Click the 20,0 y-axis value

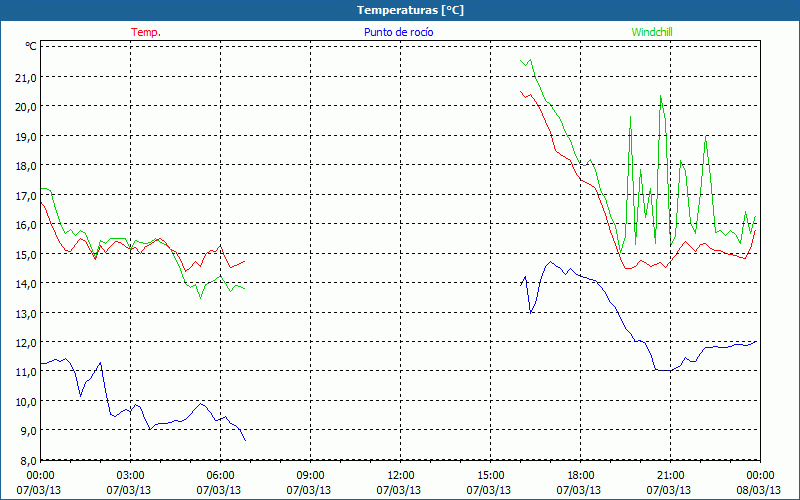(27, 107)
